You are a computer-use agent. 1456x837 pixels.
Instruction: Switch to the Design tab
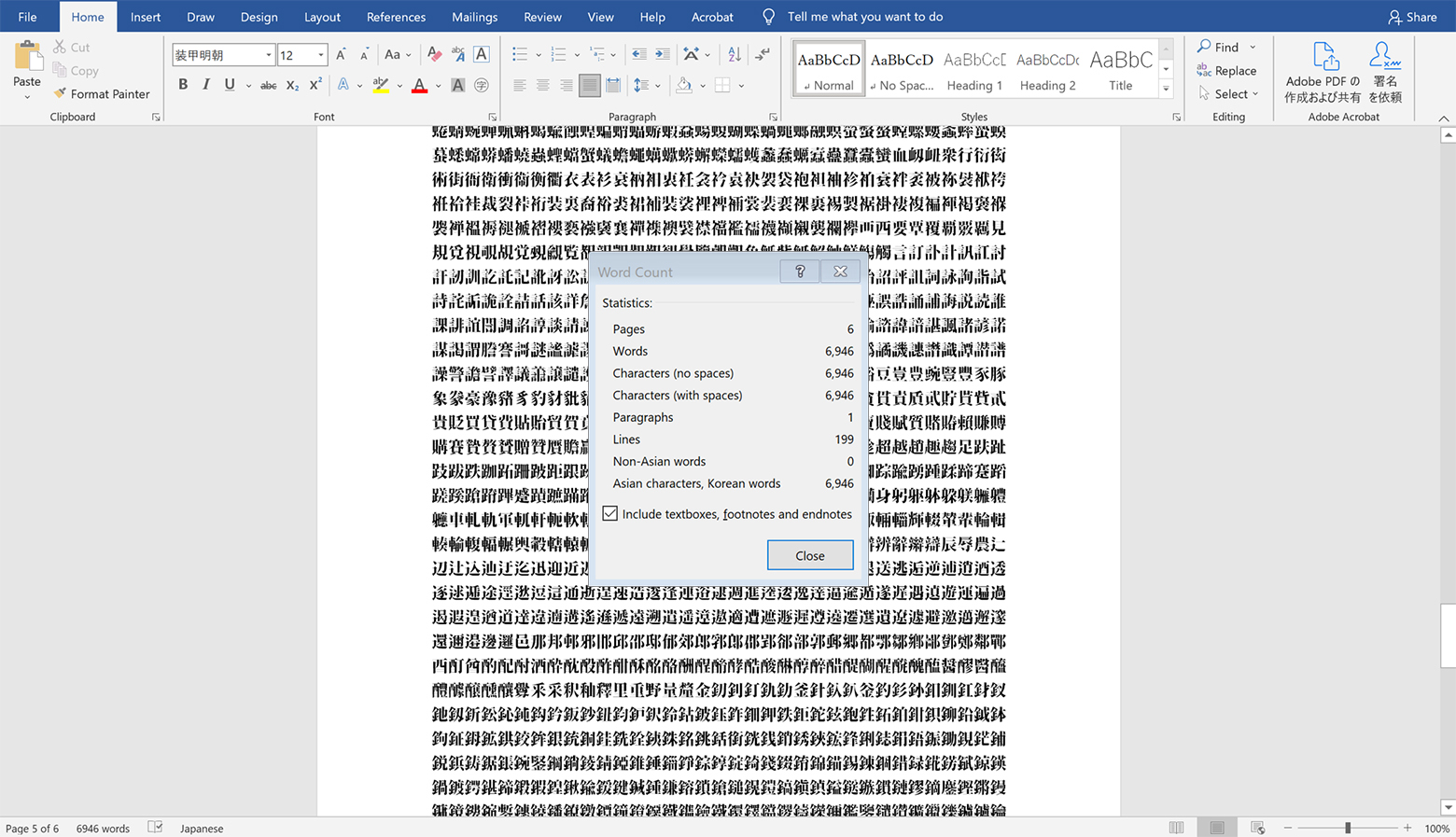(259, 17)
